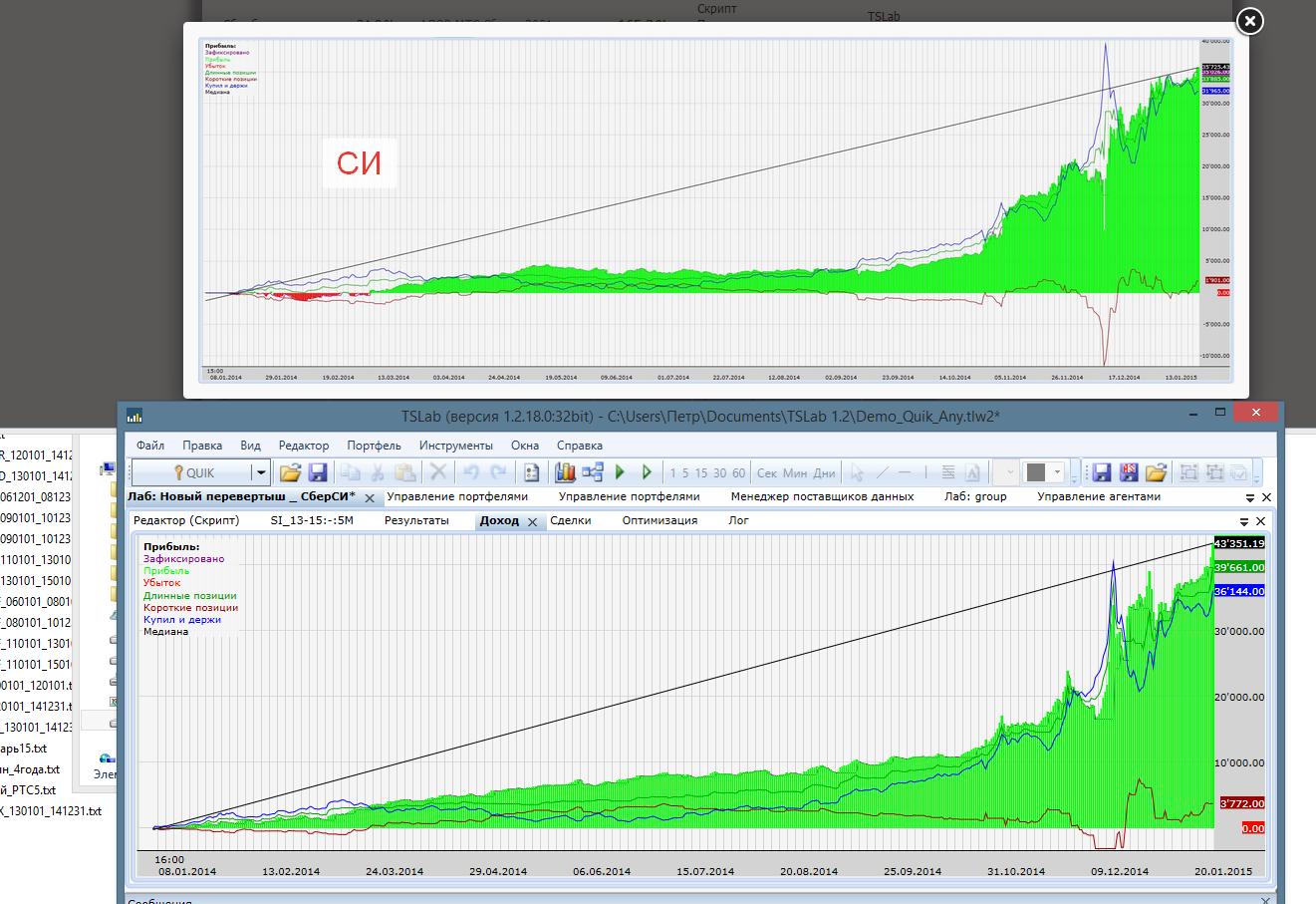
Task: Open the QUIK provider dropdown arrow
Action: pos(261,472)
